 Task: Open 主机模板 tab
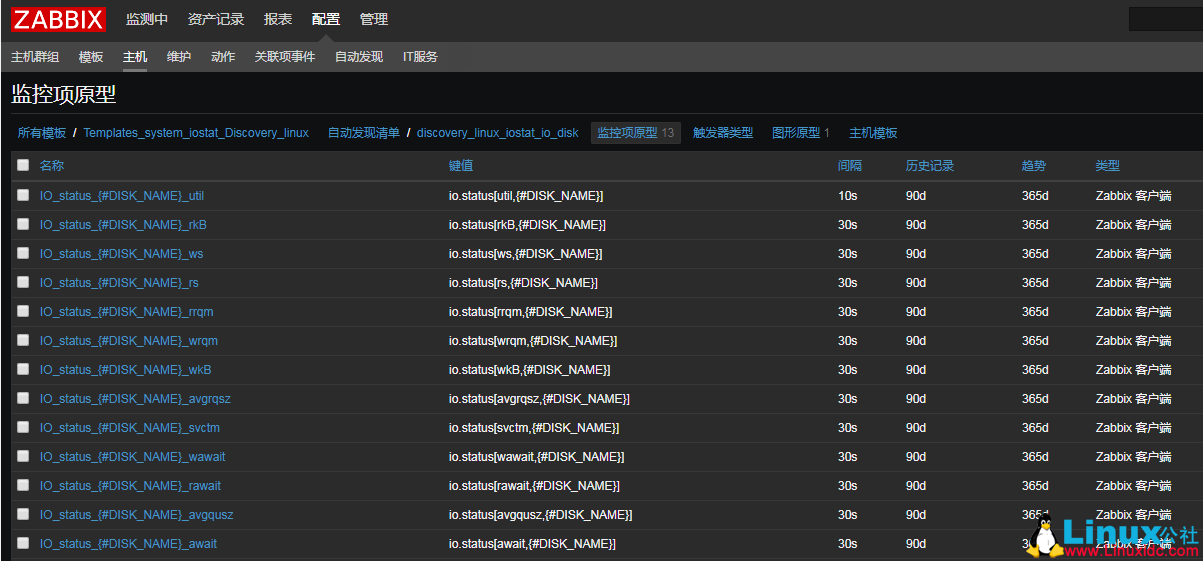[873, 133]
